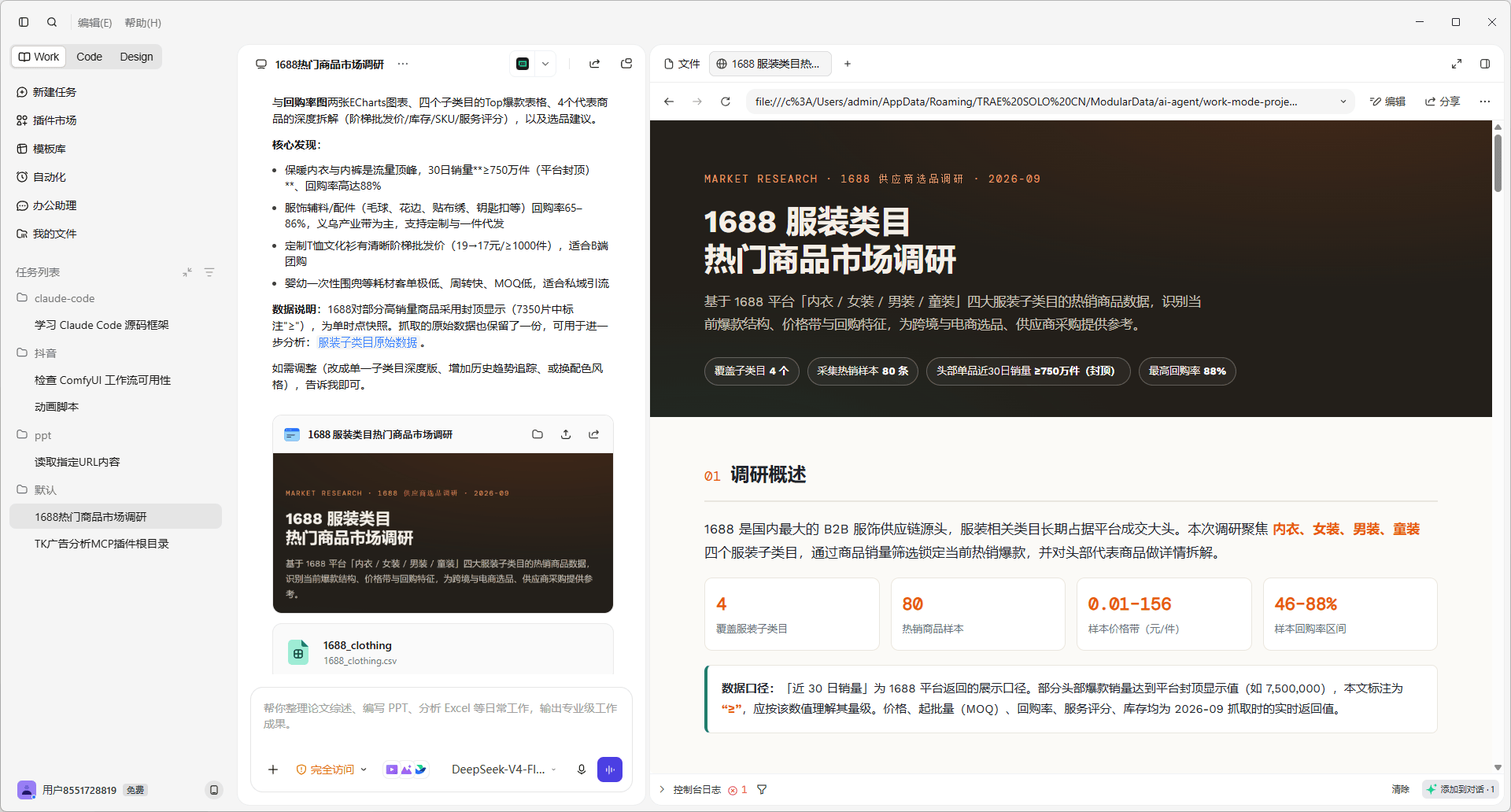The image size is (1511, 812).
Task: Click upload icon on the 1688 report card
Action: pyautogui.click(x=566, y=434)
